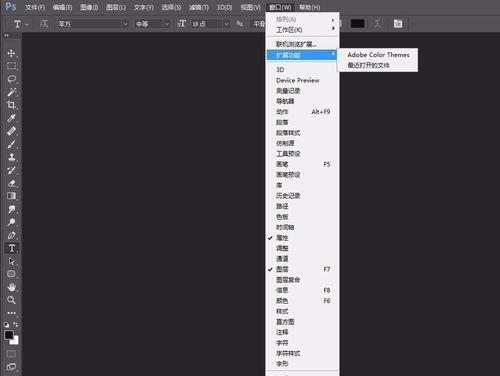Select the Crop tool
The height and width of the screenshot is (376, 500).
click(11, 105)
